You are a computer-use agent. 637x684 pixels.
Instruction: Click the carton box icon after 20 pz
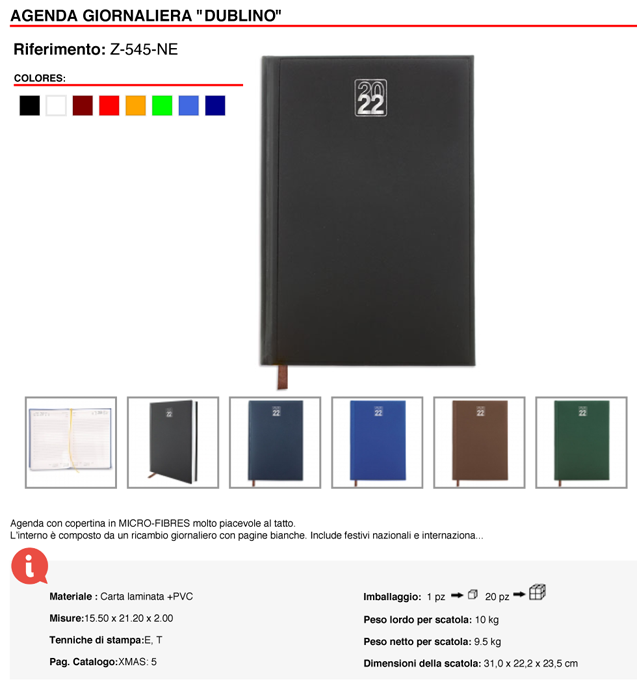pyautogui.click(x=537, y=592)
